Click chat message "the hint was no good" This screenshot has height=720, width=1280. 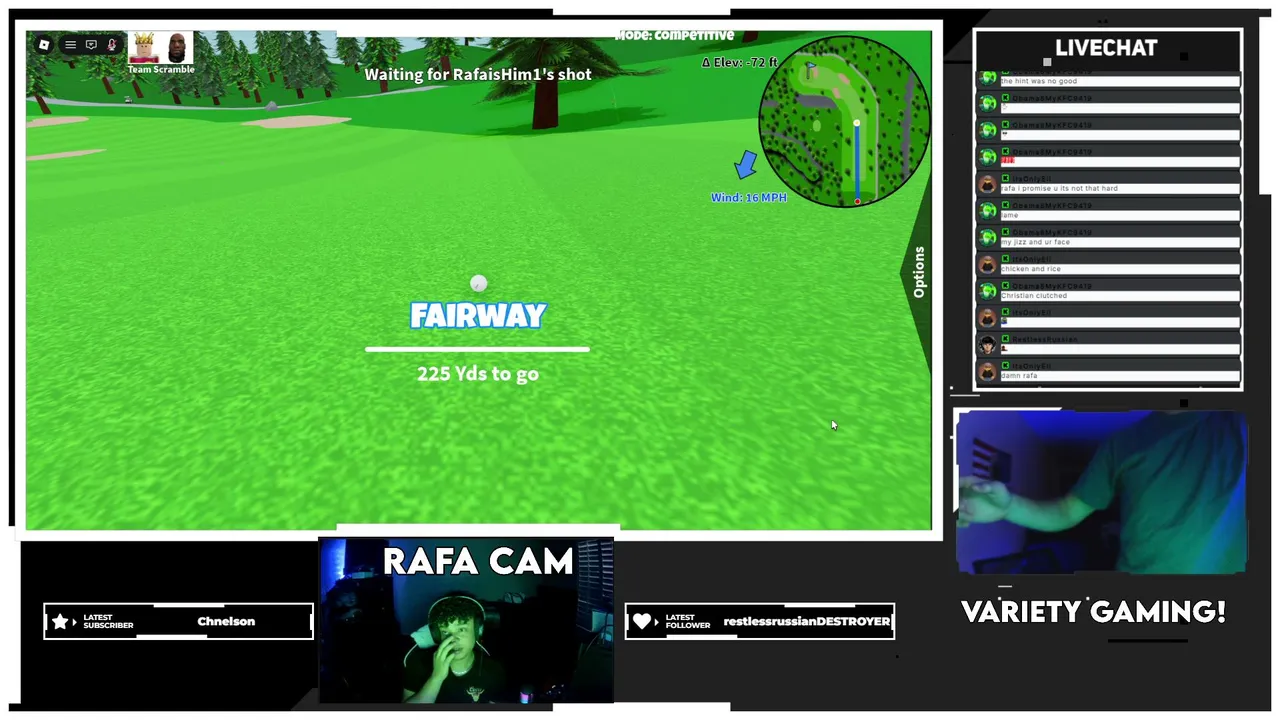[x=1038, y=81]
